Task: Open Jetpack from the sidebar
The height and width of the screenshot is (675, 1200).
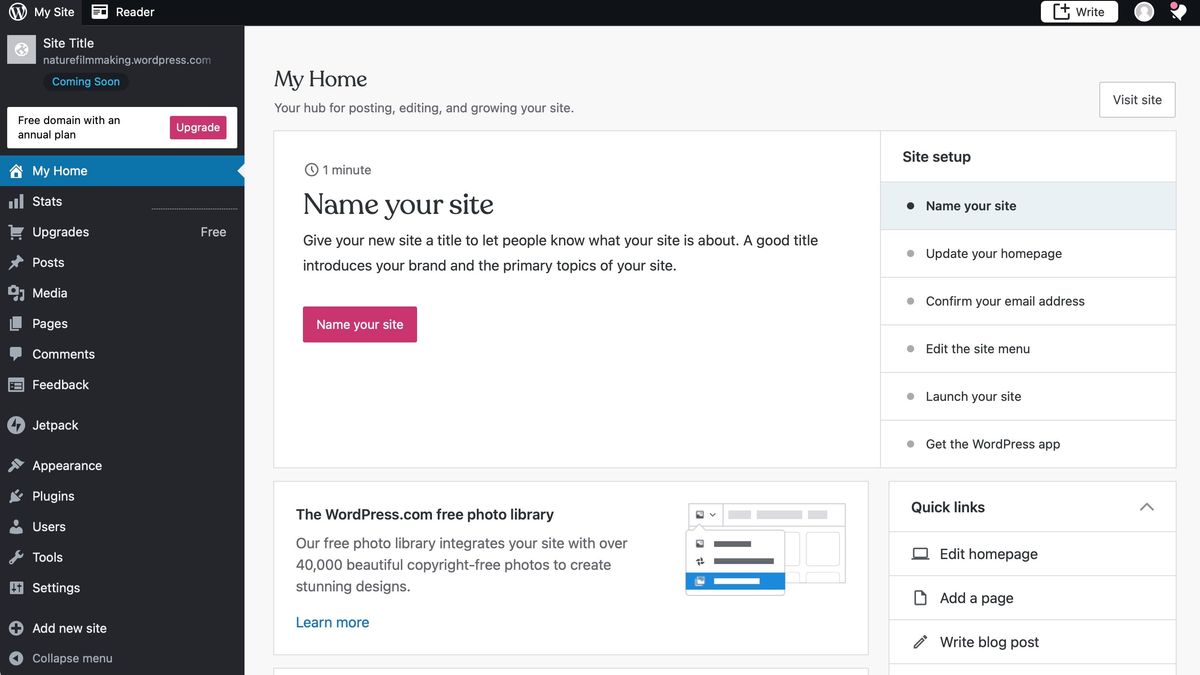Action: pos(55,425)
